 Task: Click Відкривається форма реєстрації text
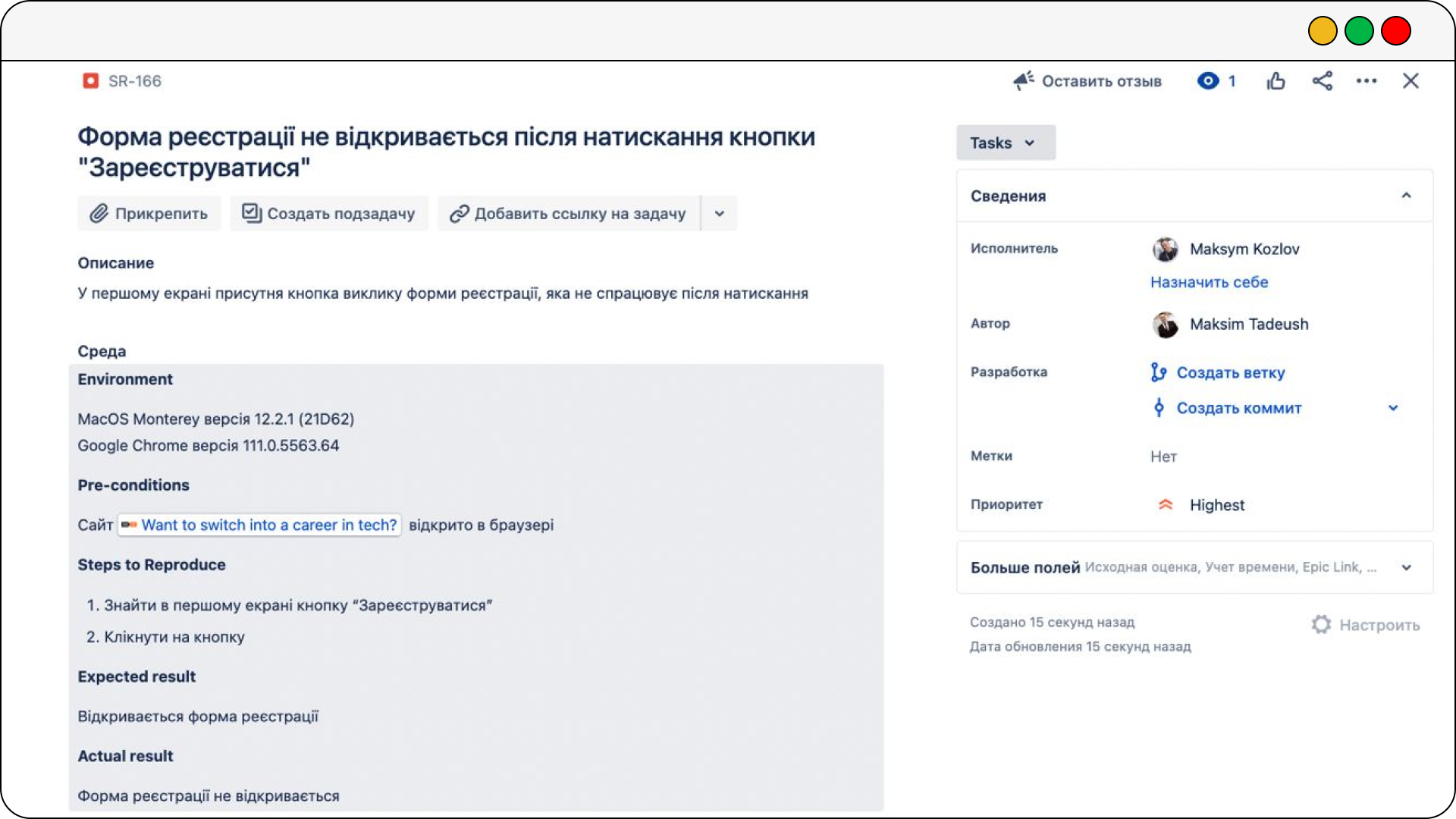[x=198, y=717]
